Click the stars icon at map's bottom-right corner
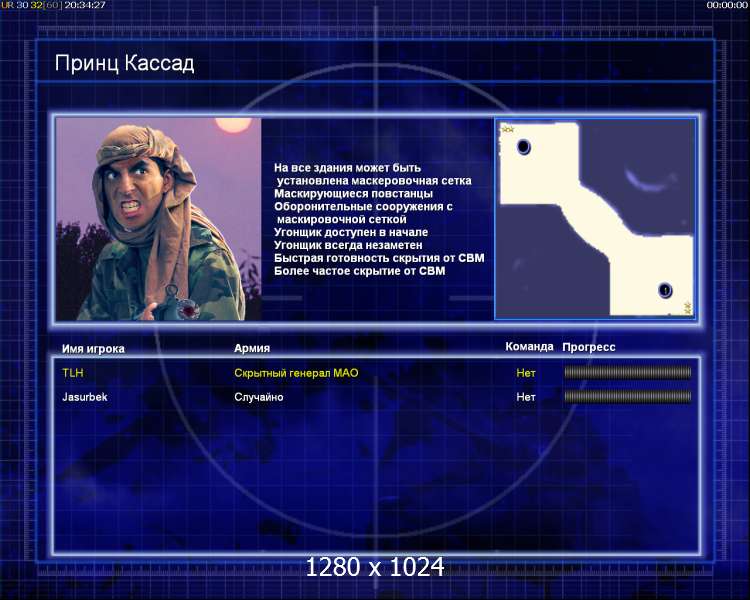750x600 pixels. click(687, 308)
